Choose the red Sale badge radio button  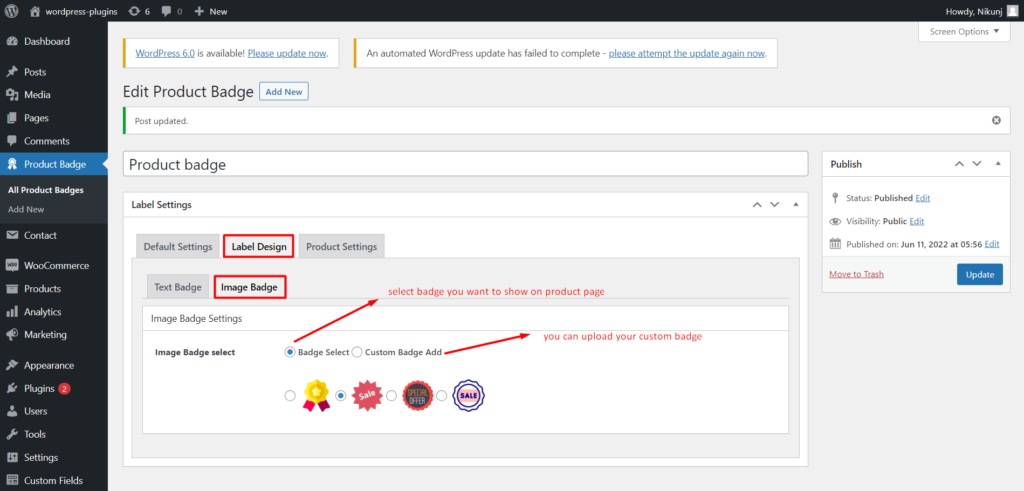click(x=340, y=396)
